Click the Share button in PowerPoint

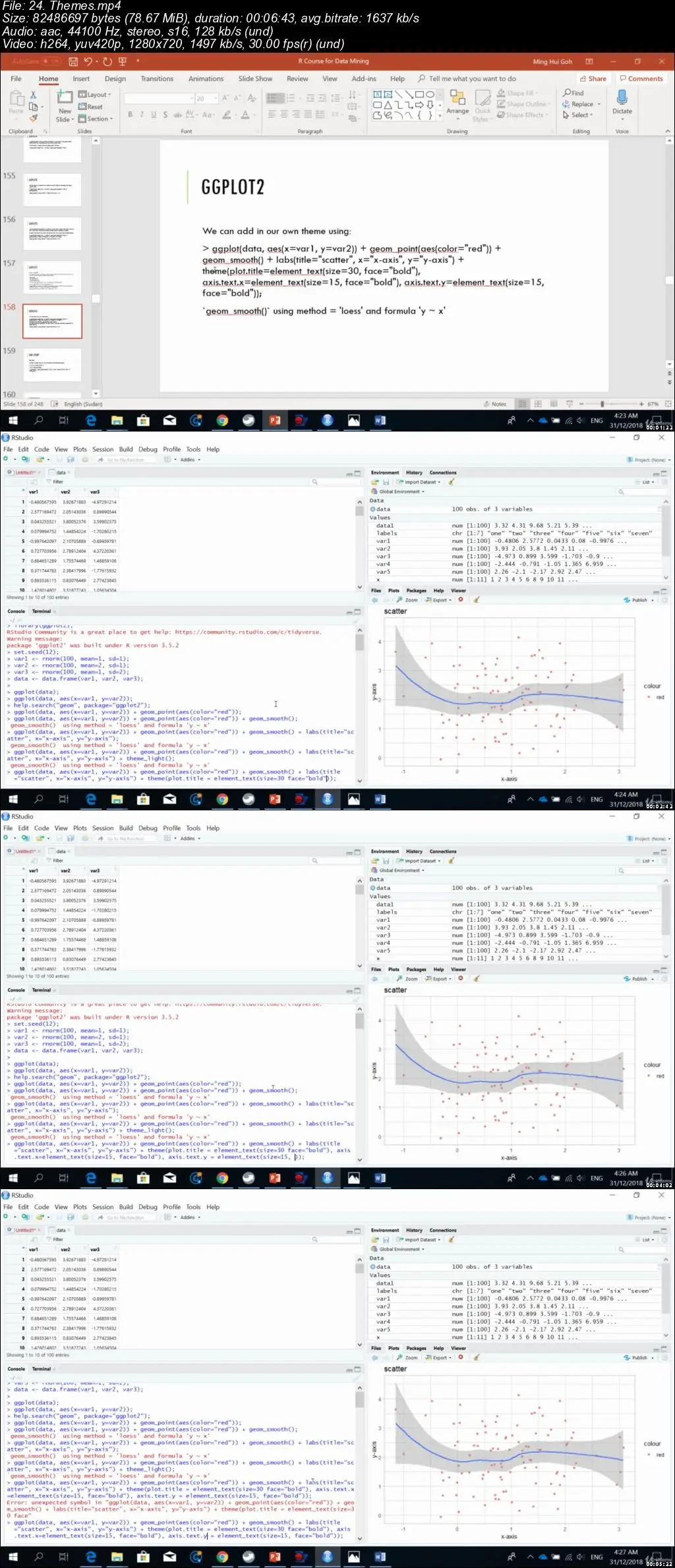coord(593,78)
